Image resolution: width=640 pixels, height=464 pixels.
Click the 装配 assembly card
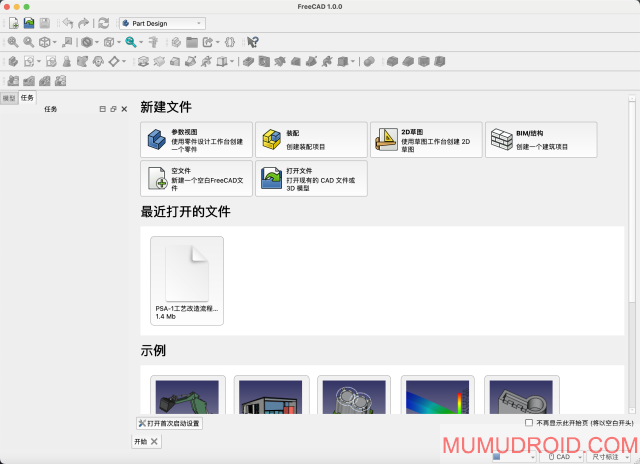[311, 140]
